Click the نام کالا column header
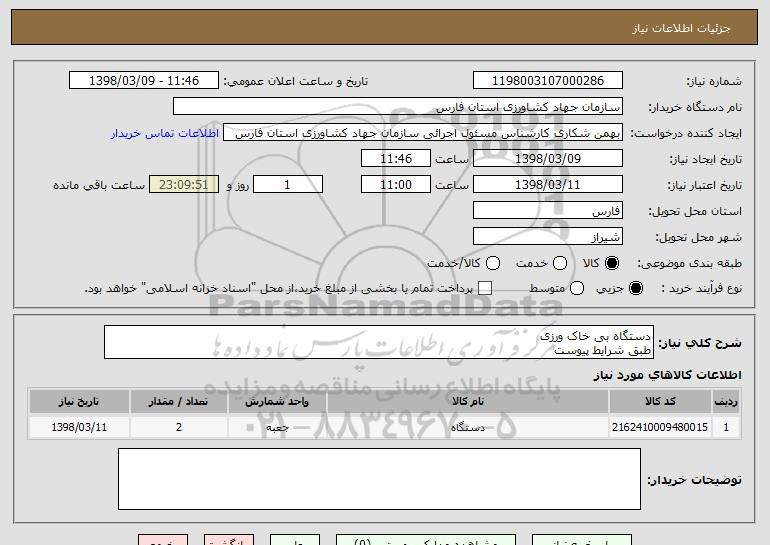 coord(468,402)
